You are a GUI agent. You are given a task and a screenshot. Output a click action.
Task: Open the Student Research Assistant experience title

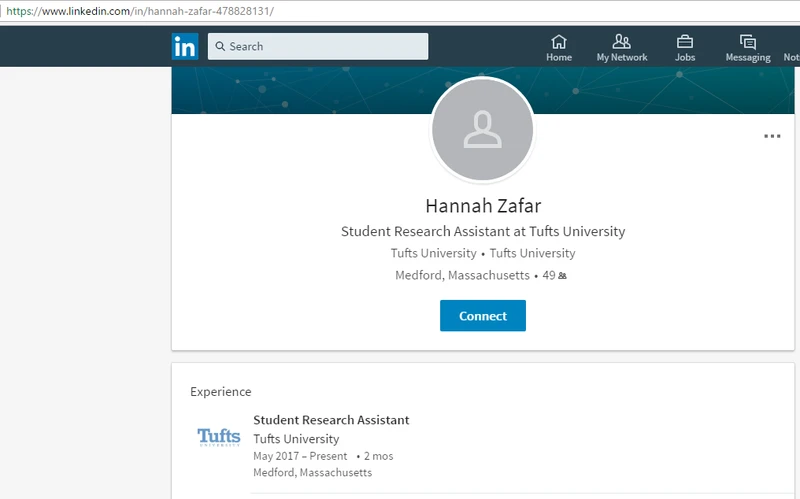click(331, 420)
